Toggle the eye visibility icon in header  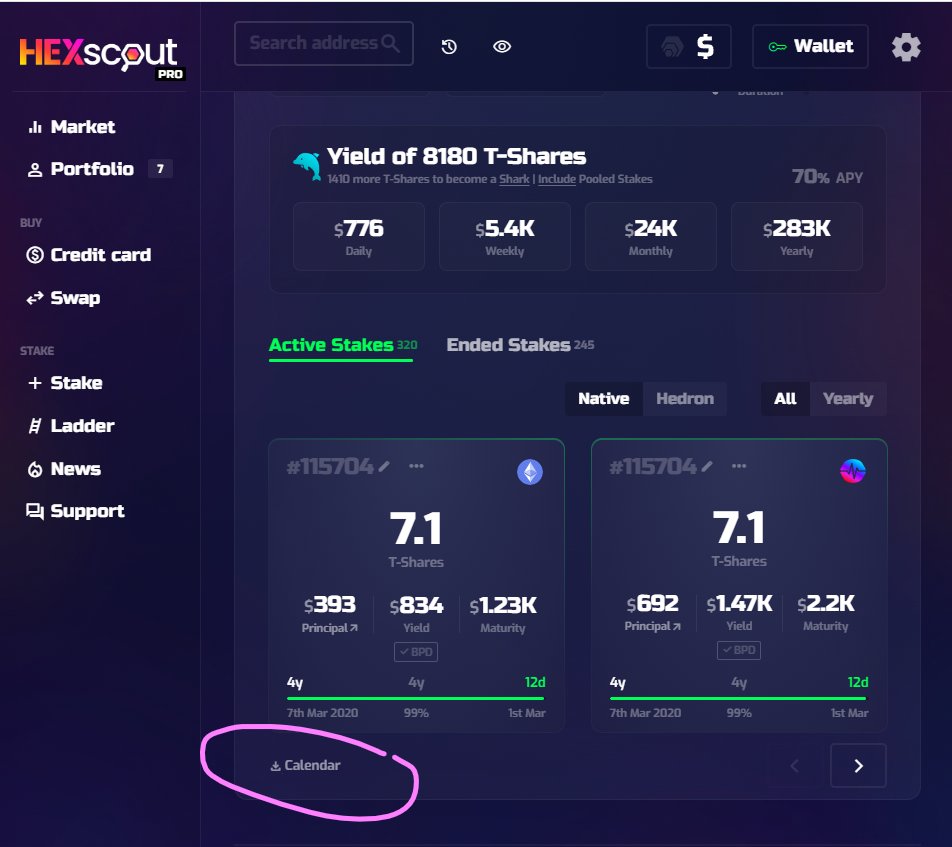tap(502, 47)
